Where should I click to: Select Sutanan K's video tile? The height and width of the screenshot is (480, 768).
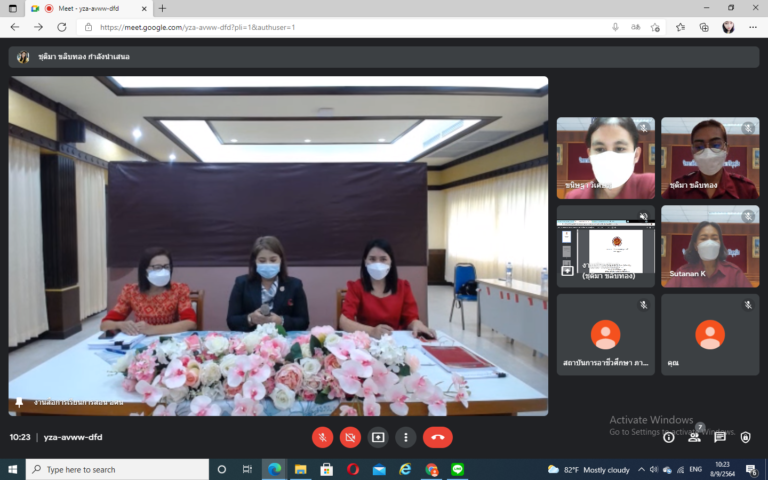tap(710, 246)
